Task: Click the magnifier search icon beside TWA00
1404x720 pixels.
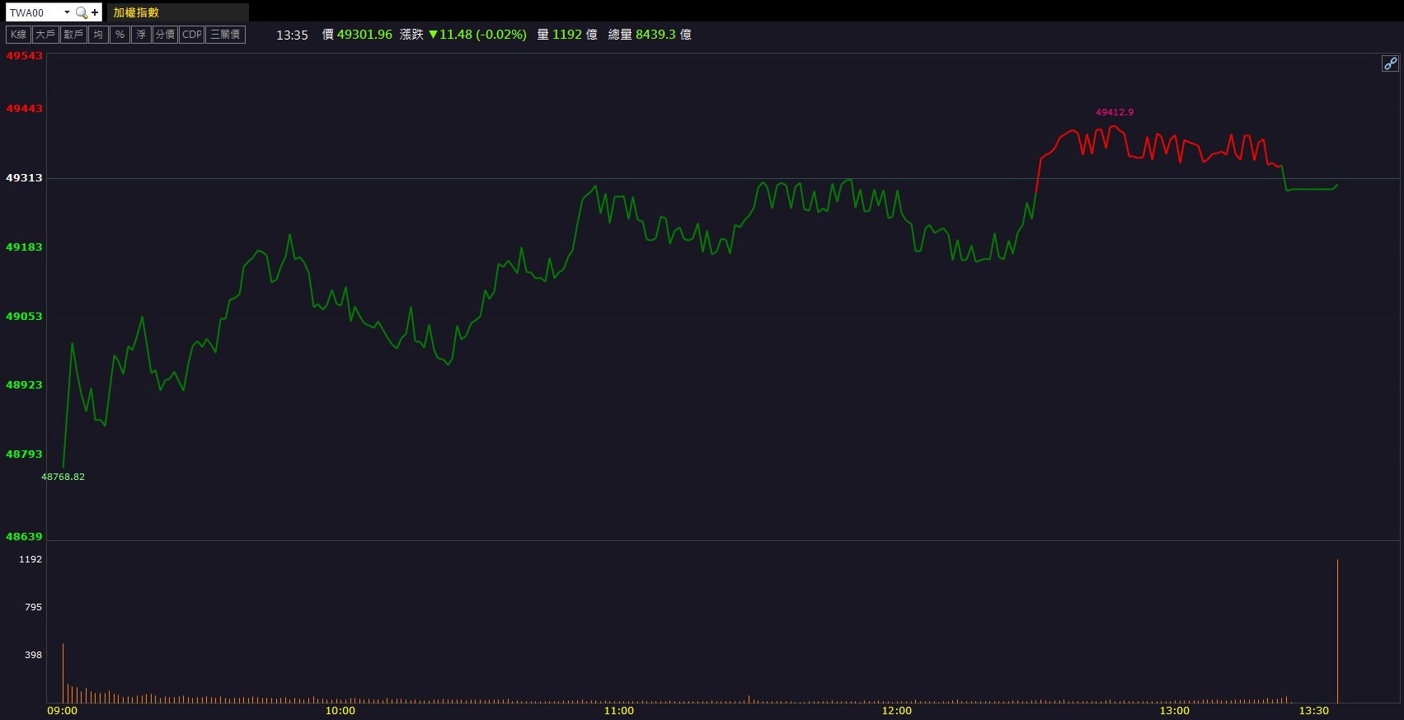Action: [82, 13]
